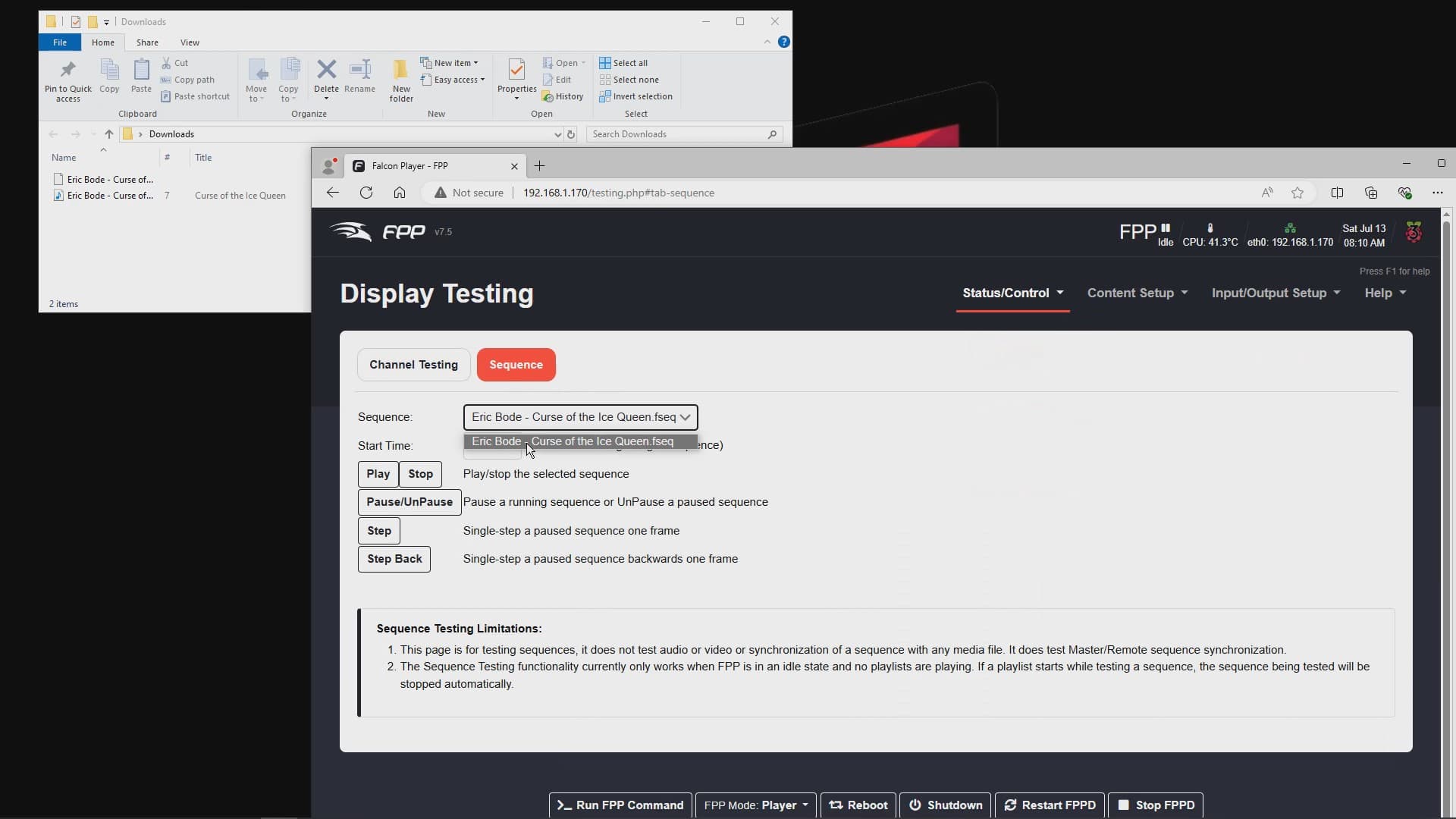Open the Explorer address bar history dropdown
The image size is (1456, 819).
pos(557,134)
